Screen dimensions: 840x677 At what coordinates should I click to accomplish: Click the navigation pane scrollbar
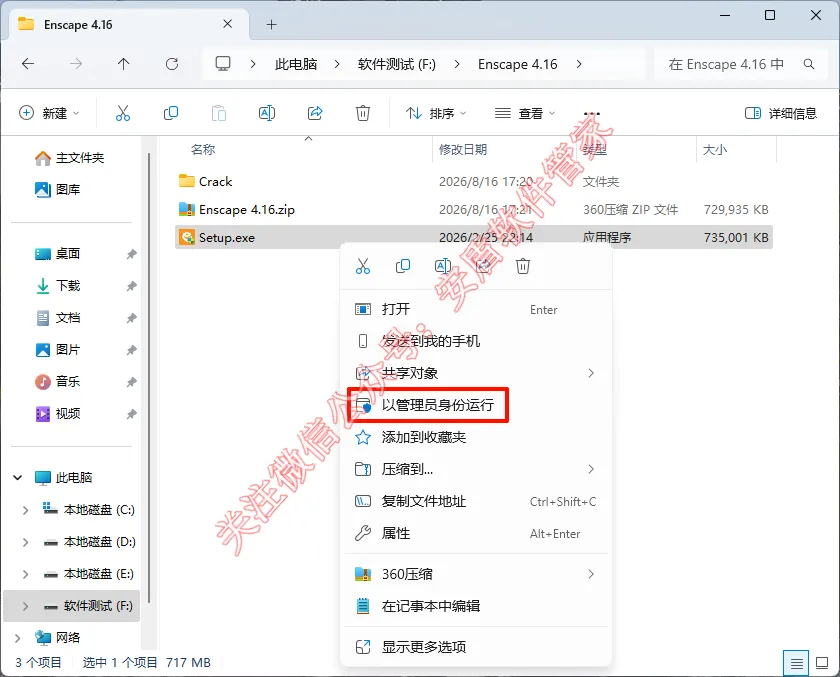pyautogui.click(x=149, y=378)
